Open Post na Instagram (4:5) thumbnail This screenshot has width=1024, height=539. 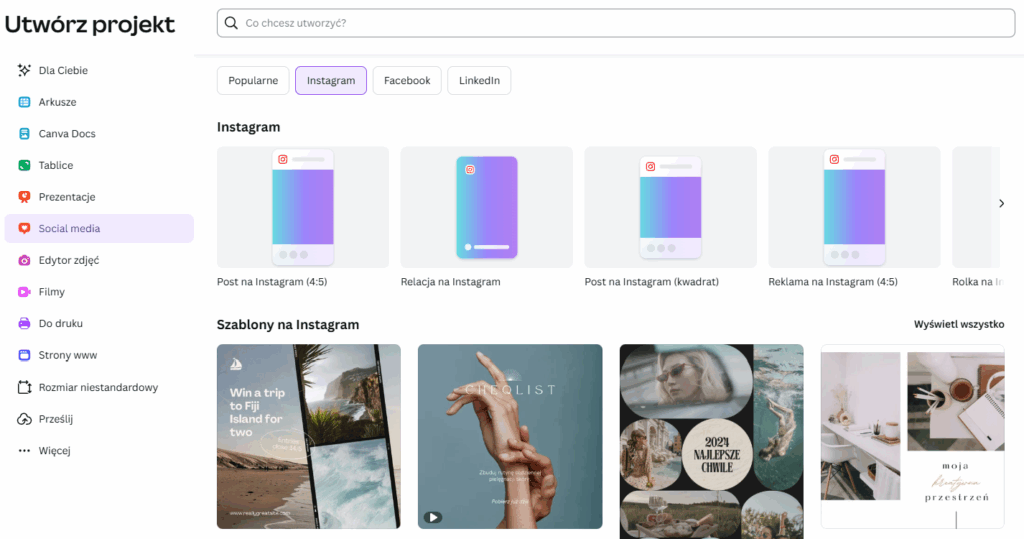point(303,207)
